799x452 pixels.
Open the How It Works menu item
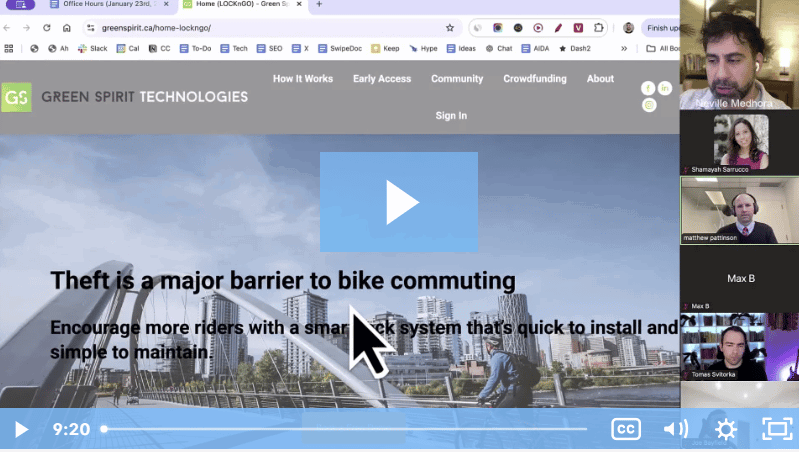303,79
